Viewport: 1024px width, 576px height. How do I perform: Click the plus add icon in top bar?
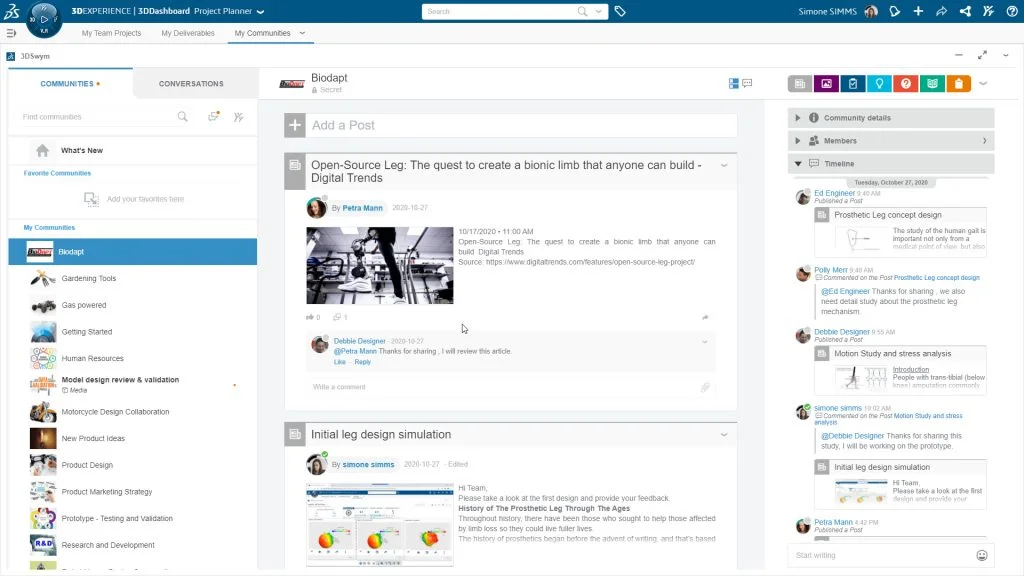[918, 11]
